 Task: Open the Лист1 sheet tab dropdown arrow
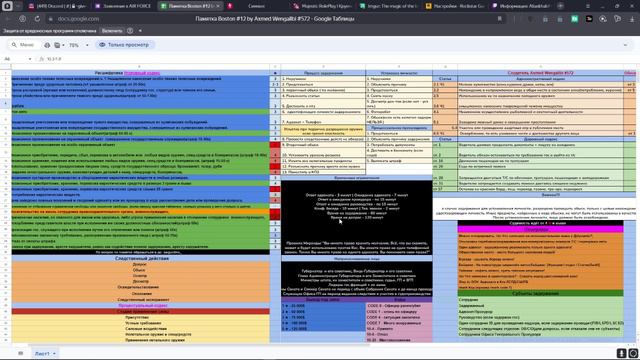click(54, 353)
